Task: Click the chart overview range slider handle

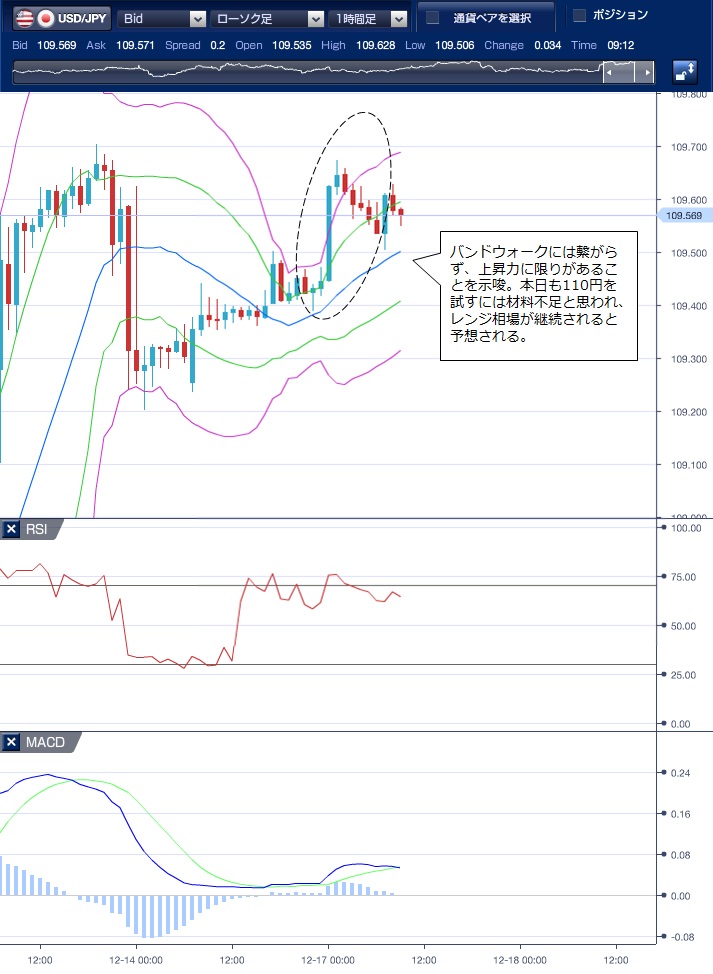Action: coord(618,73)
